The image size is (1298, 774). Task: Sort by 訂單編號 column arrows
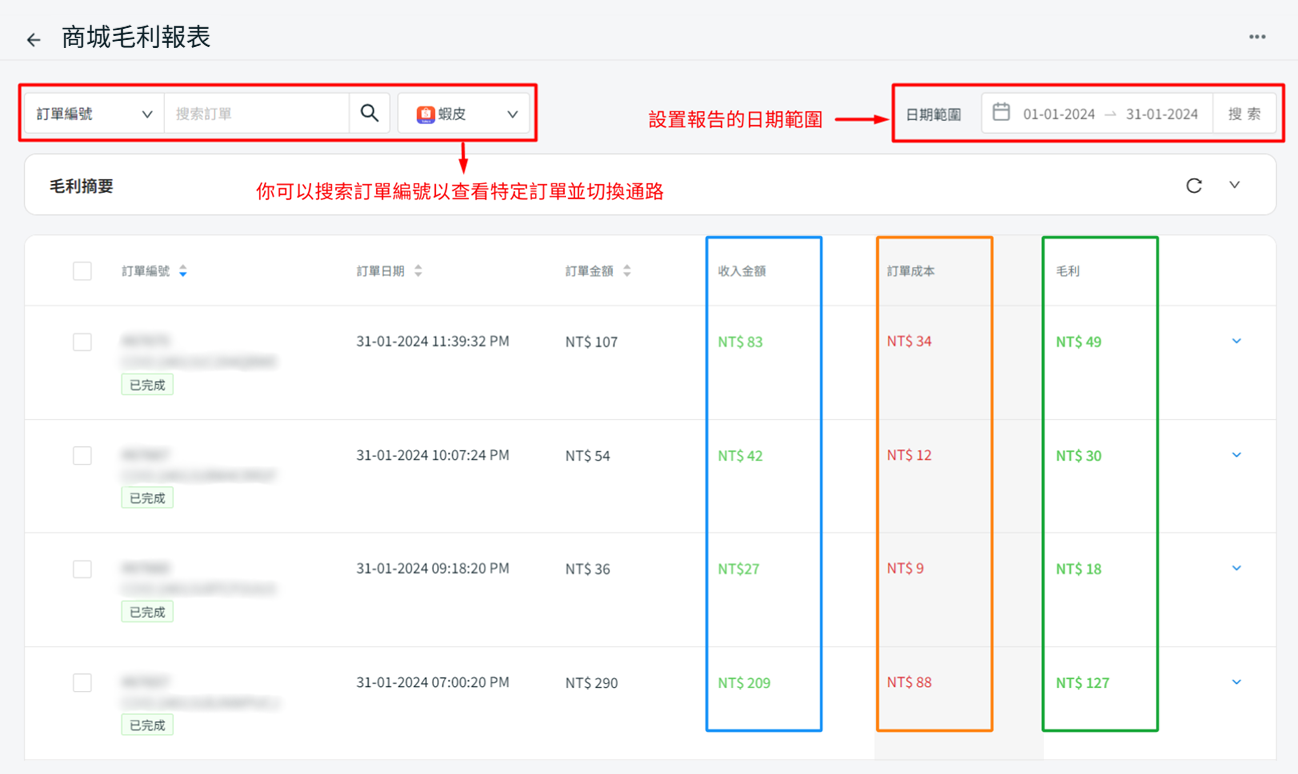click(183, 271)
